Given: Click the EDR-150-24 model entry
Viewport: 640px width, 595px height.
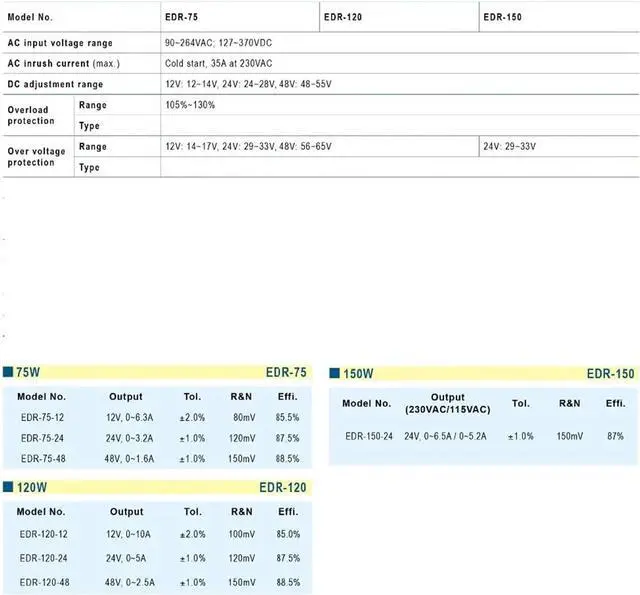Looking at the screenshot, I should 369,436.
